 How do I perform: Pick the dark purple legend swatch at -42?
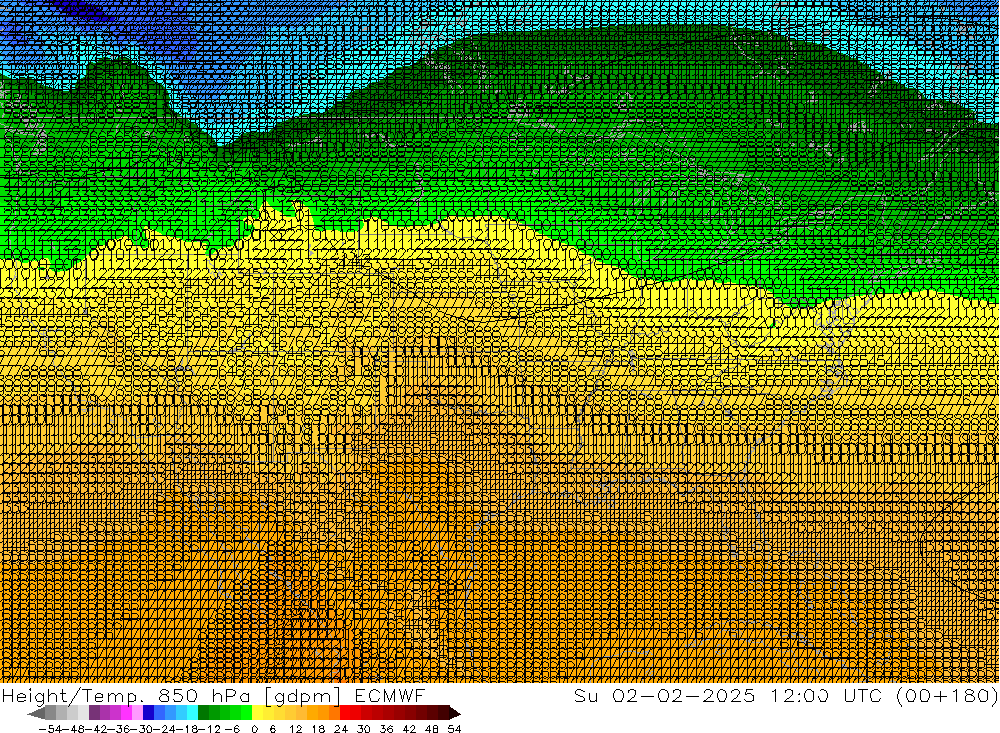coord(94,713)
